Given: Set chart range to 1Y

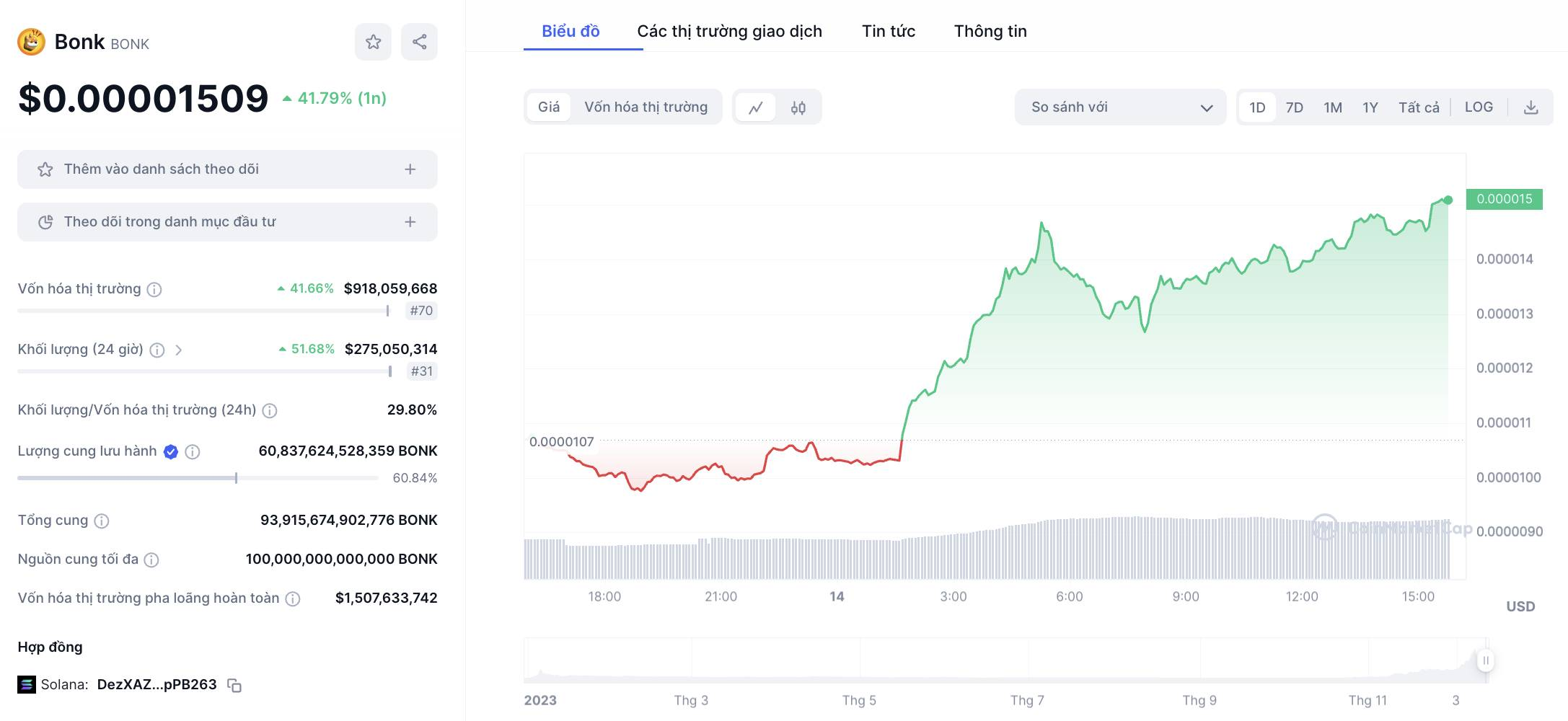Looking at the screenshot, I should [1370, 107].
